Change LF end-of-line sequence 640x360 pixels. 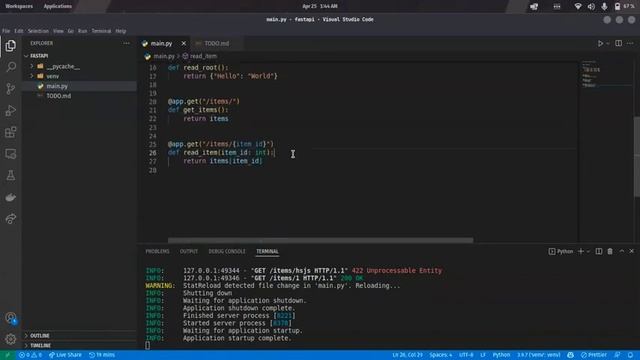[483, 355]
